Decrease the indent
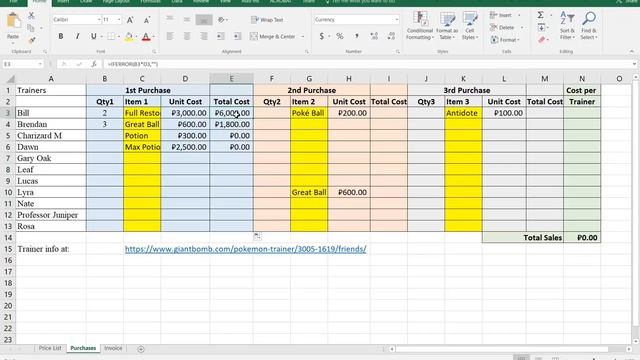 221,36
